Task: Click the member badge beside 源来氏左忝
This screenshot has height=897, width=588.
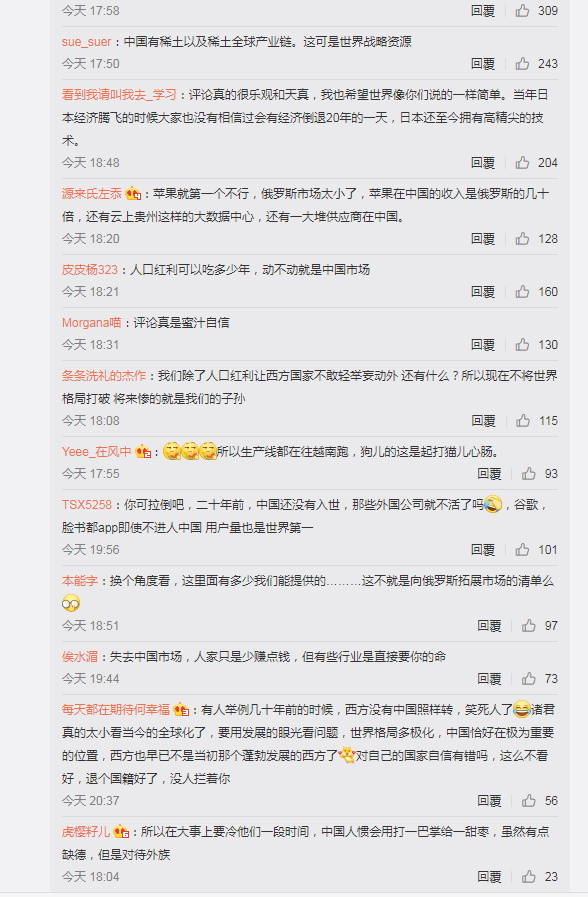Action: pyautogui.click(x=133, y=193)
